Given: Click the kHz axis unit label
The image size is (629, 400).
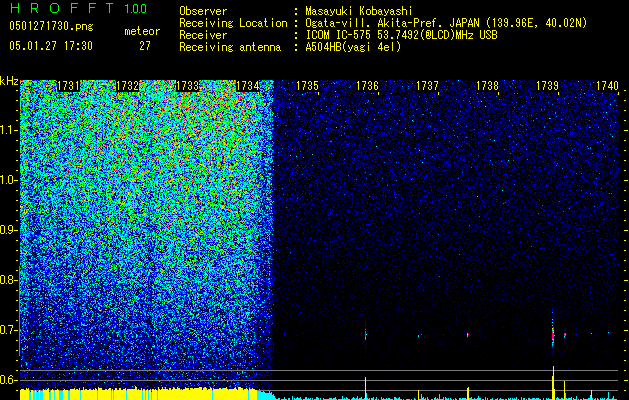Looking at the screenshot, I should (x=9, y=81).
